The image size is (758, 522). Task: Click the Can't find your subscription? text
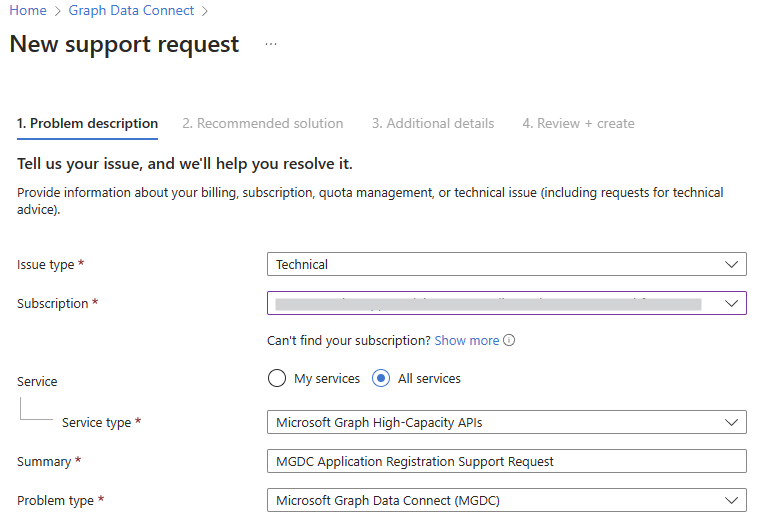[x=349, y=341]
